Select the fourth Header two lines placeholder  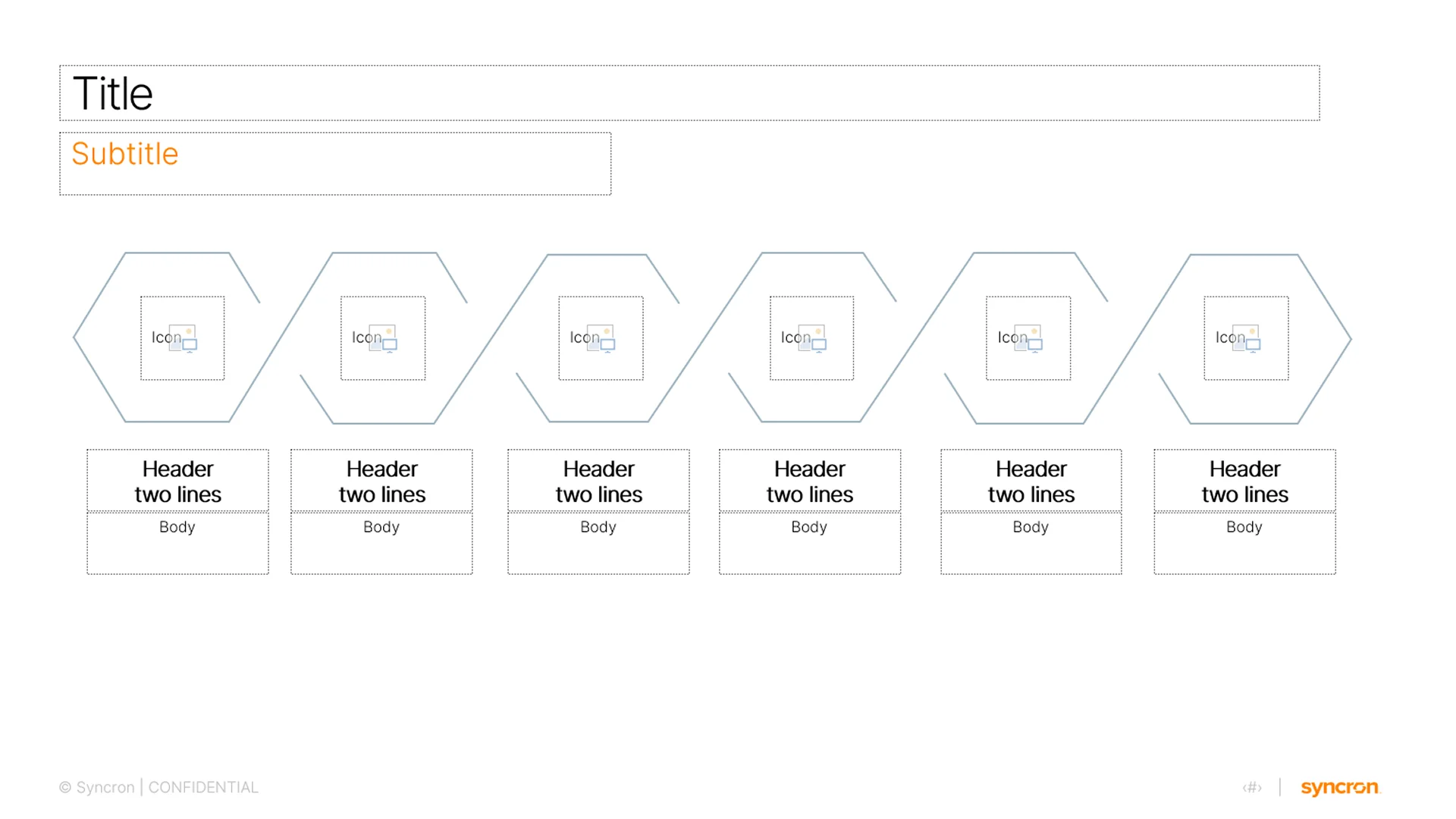pyautogui.click(x=809, y=481)
